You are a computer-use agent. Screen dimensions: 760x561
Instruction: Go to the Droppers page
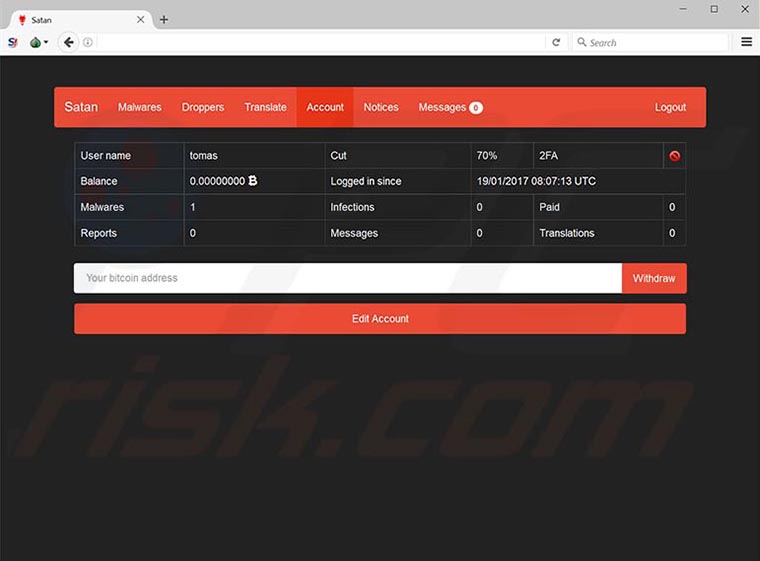point(203,107)
